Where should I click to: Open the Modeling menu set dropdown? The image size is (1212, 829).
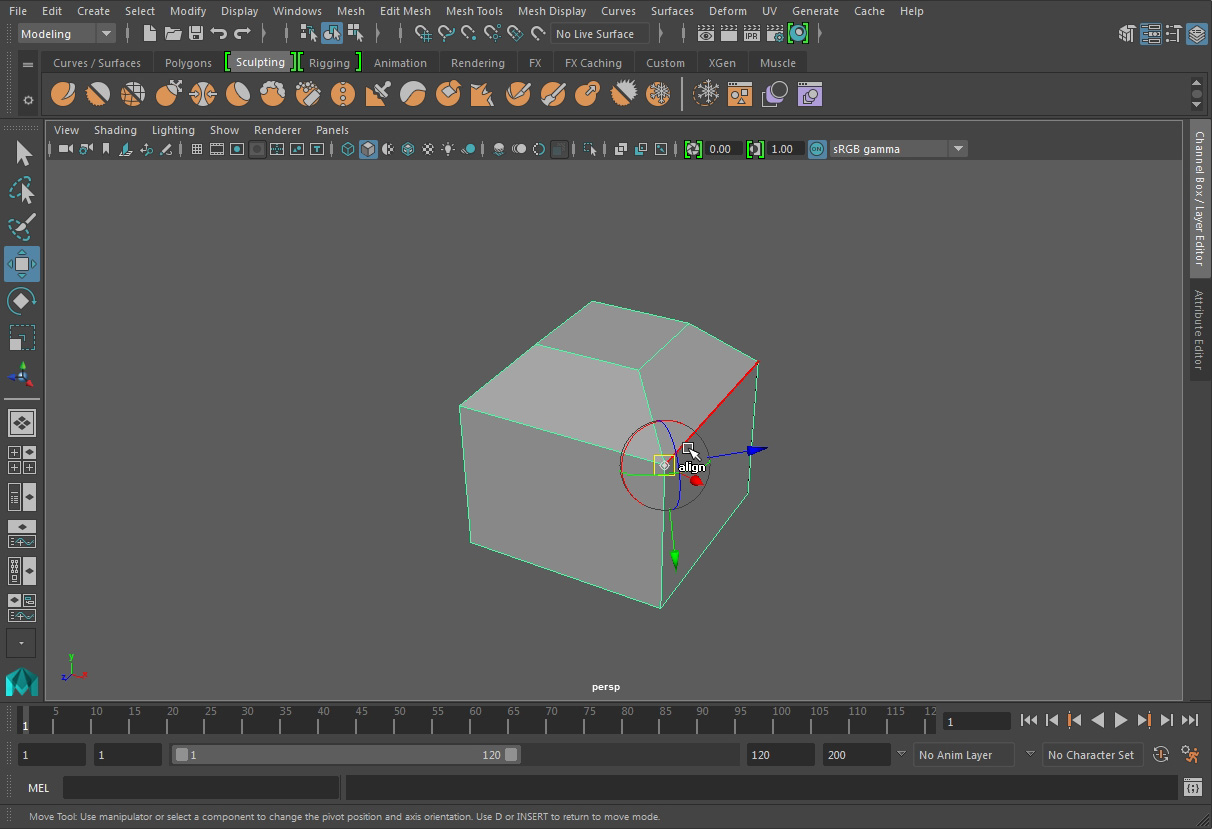(67, 34)
